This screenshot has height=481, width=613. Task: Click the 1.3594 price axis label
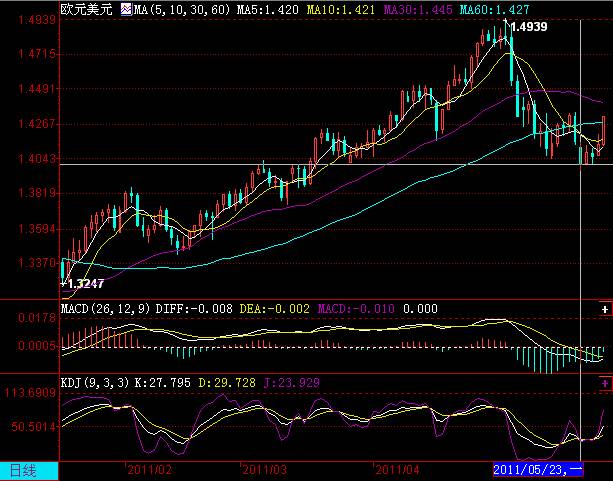point(37,229)
